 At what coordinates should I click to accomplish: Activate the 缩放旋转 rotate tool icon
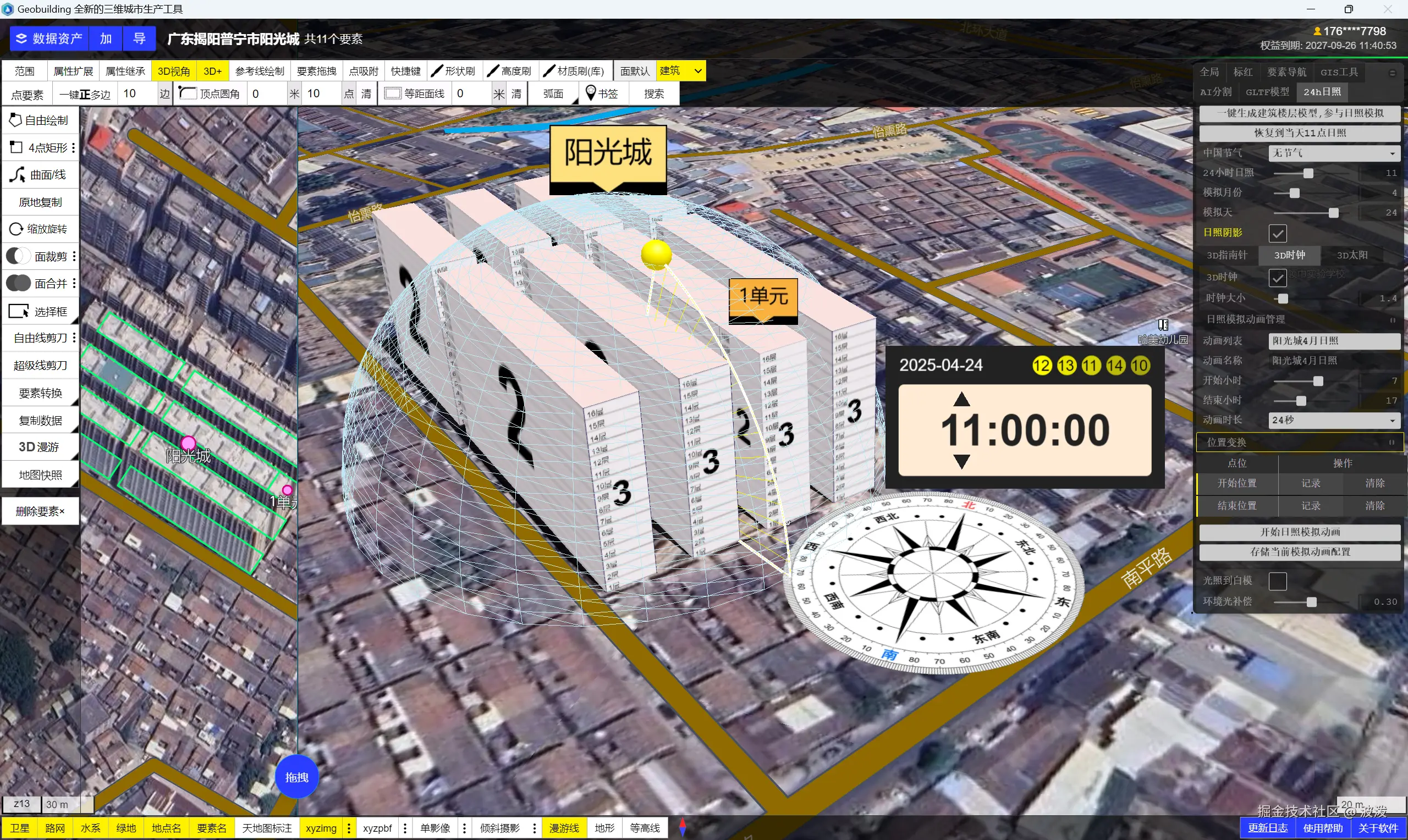pyautogui.click(x=16, y=229)
